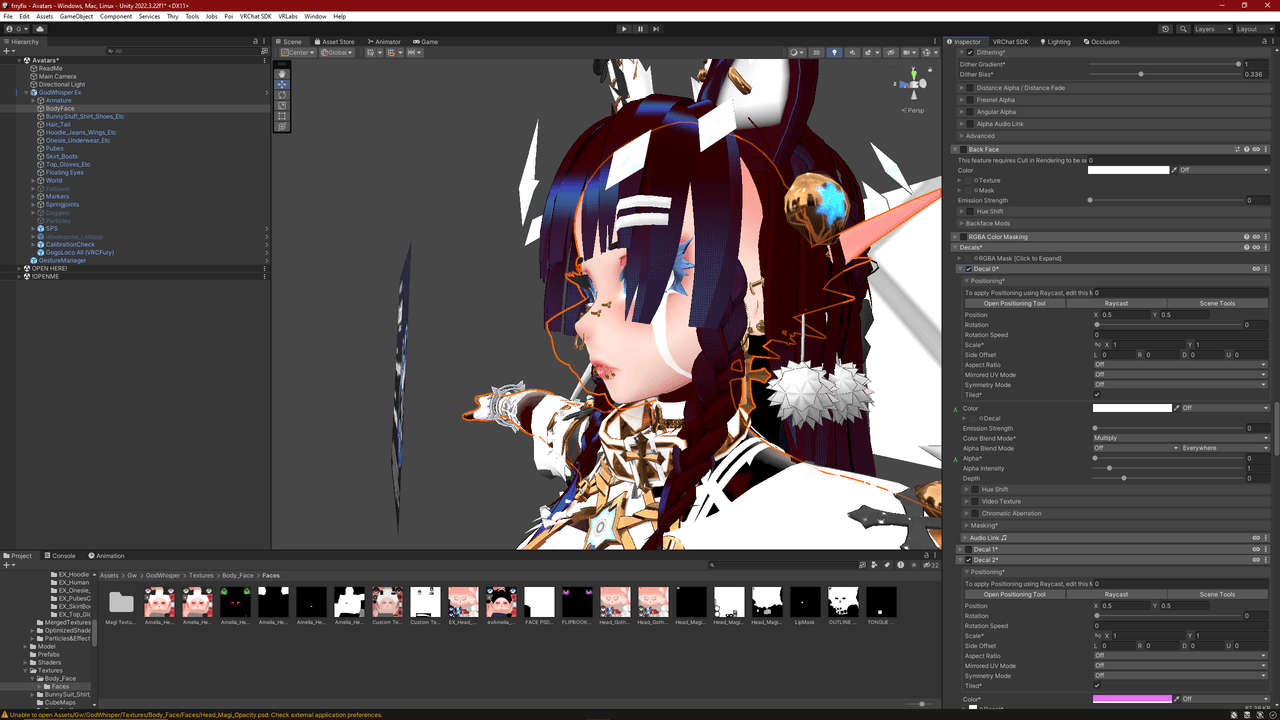
Task: Adjust the Dither Bias slider
Action: tap(1163, 74)
